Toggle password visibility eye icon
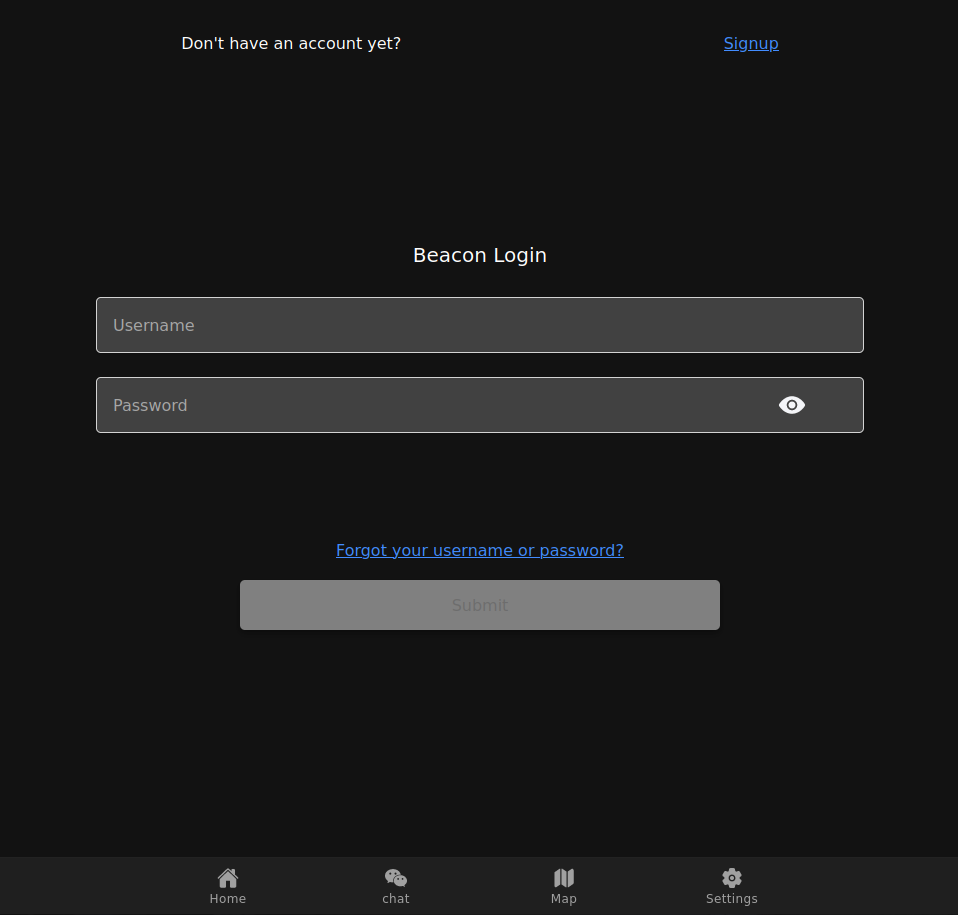This screenshot has height=915, width=958. (792, 405)
